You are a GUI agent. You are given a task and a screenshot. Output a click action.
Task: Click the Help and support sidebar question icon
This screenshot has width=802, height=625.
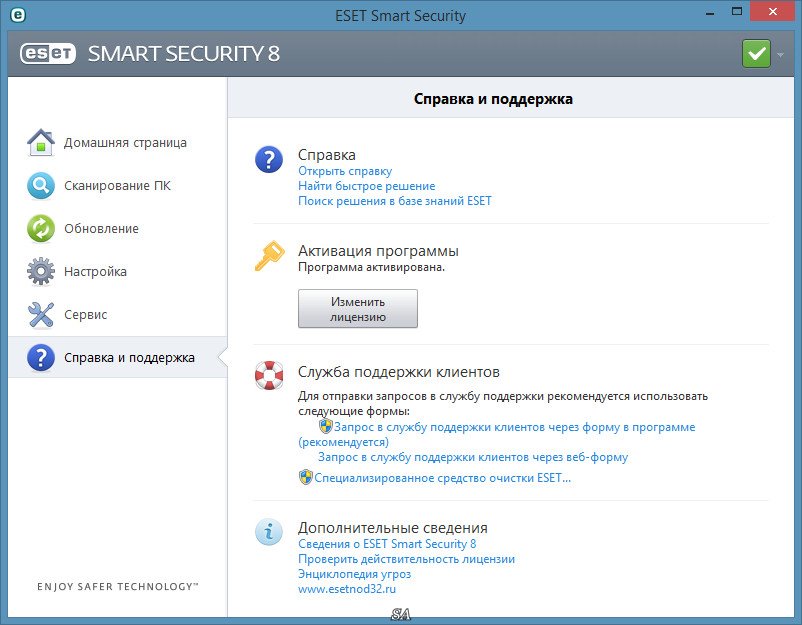[41, 357]
